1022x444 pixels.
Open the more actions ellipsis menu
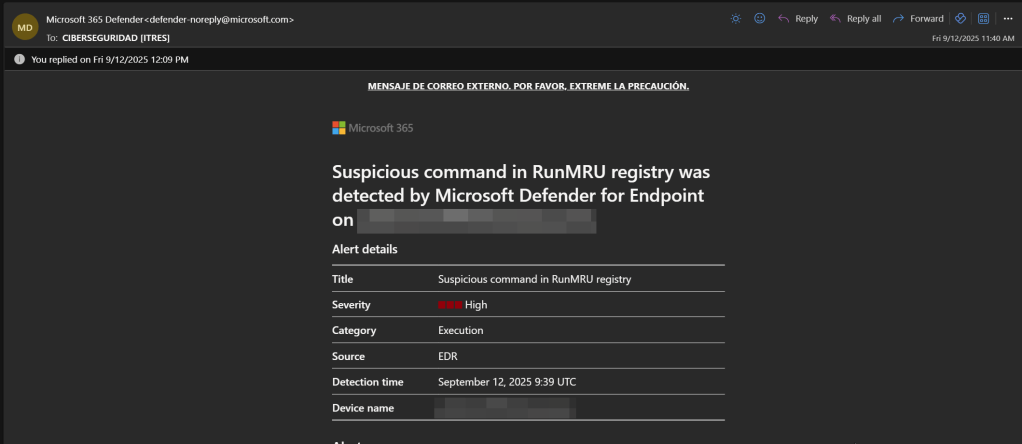coord(1007,18)
